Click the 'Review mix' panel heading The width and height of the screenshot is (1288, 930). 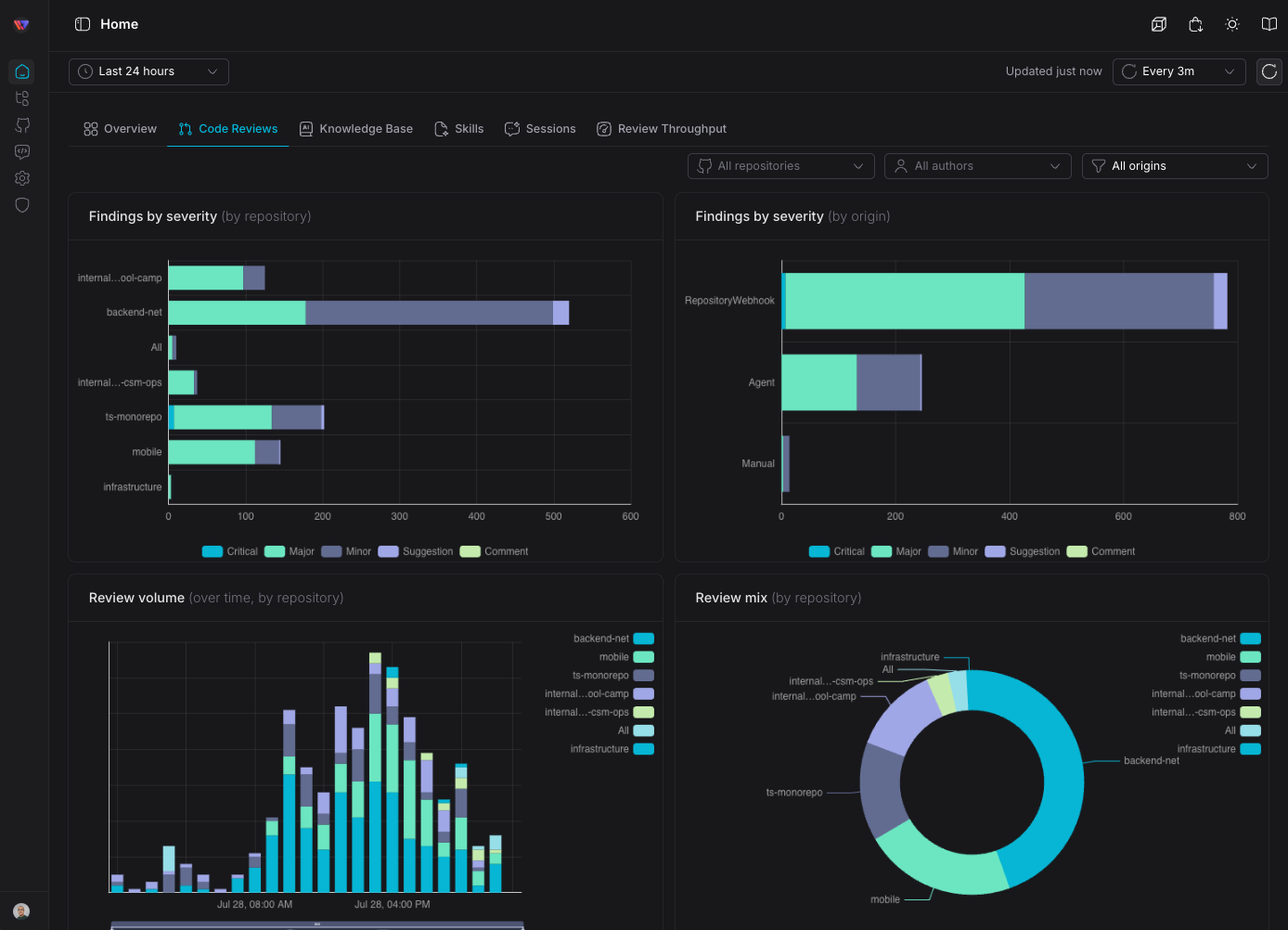click(778, 598)
